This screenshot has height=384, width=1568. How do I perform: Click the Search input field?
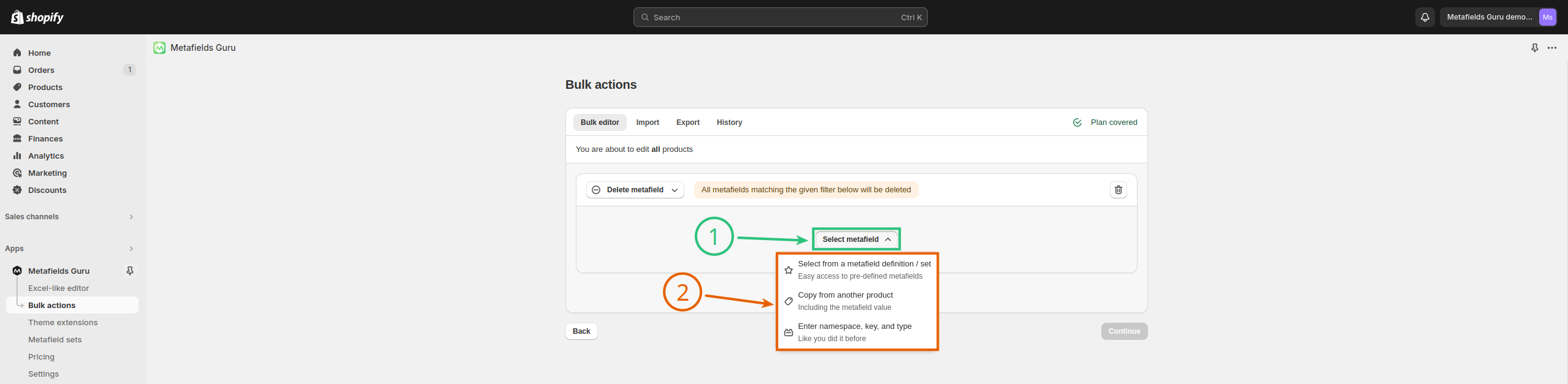coord(780,17)
